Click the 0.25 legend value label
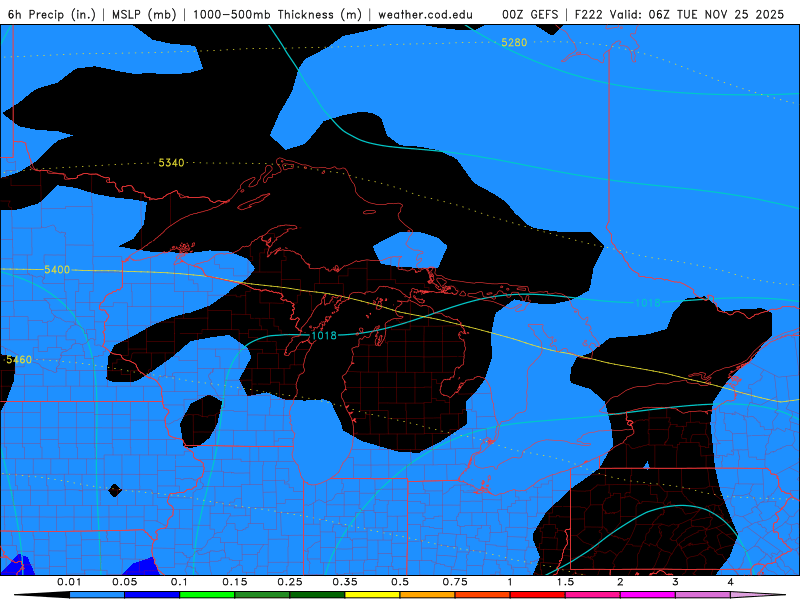The image size is (800, 600). point(290,582)
